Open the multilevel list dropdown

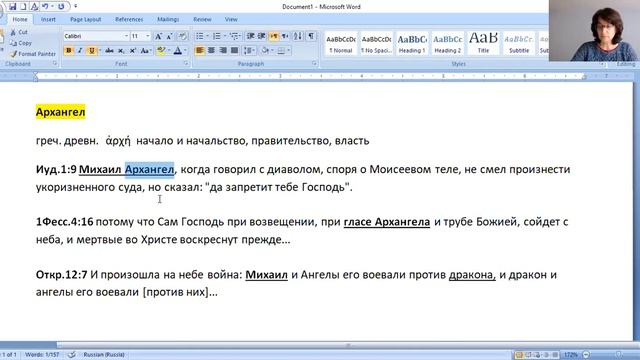pos(234,36)
